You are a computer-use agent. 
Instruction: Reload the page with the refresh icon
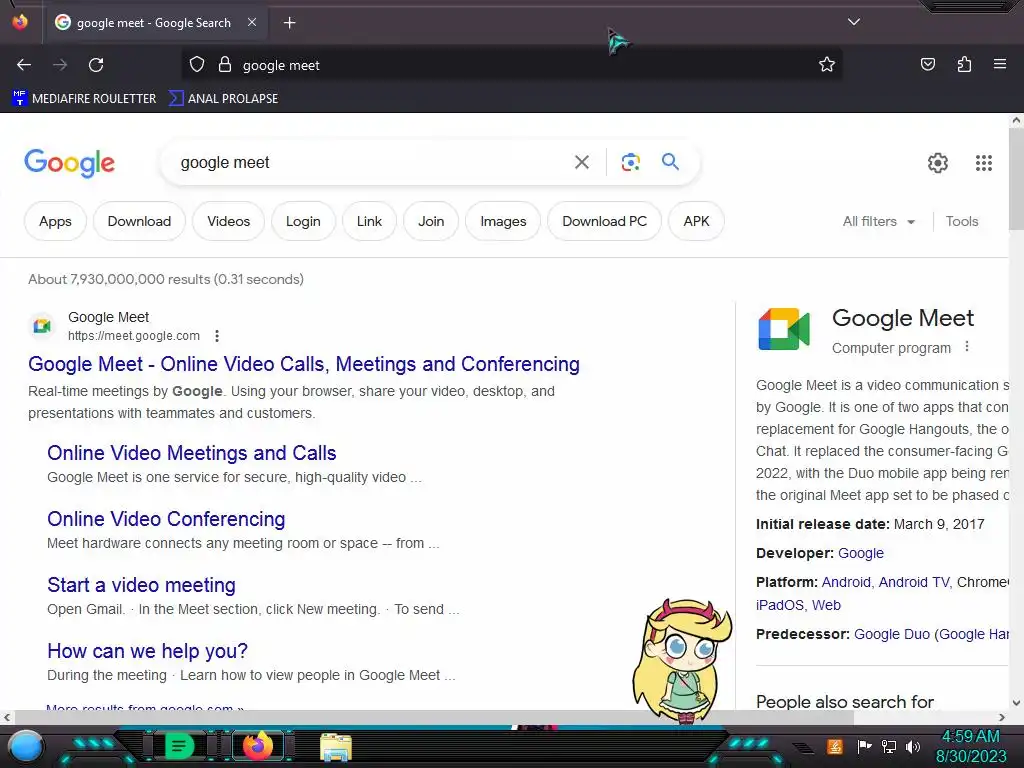tap(96, 65)
